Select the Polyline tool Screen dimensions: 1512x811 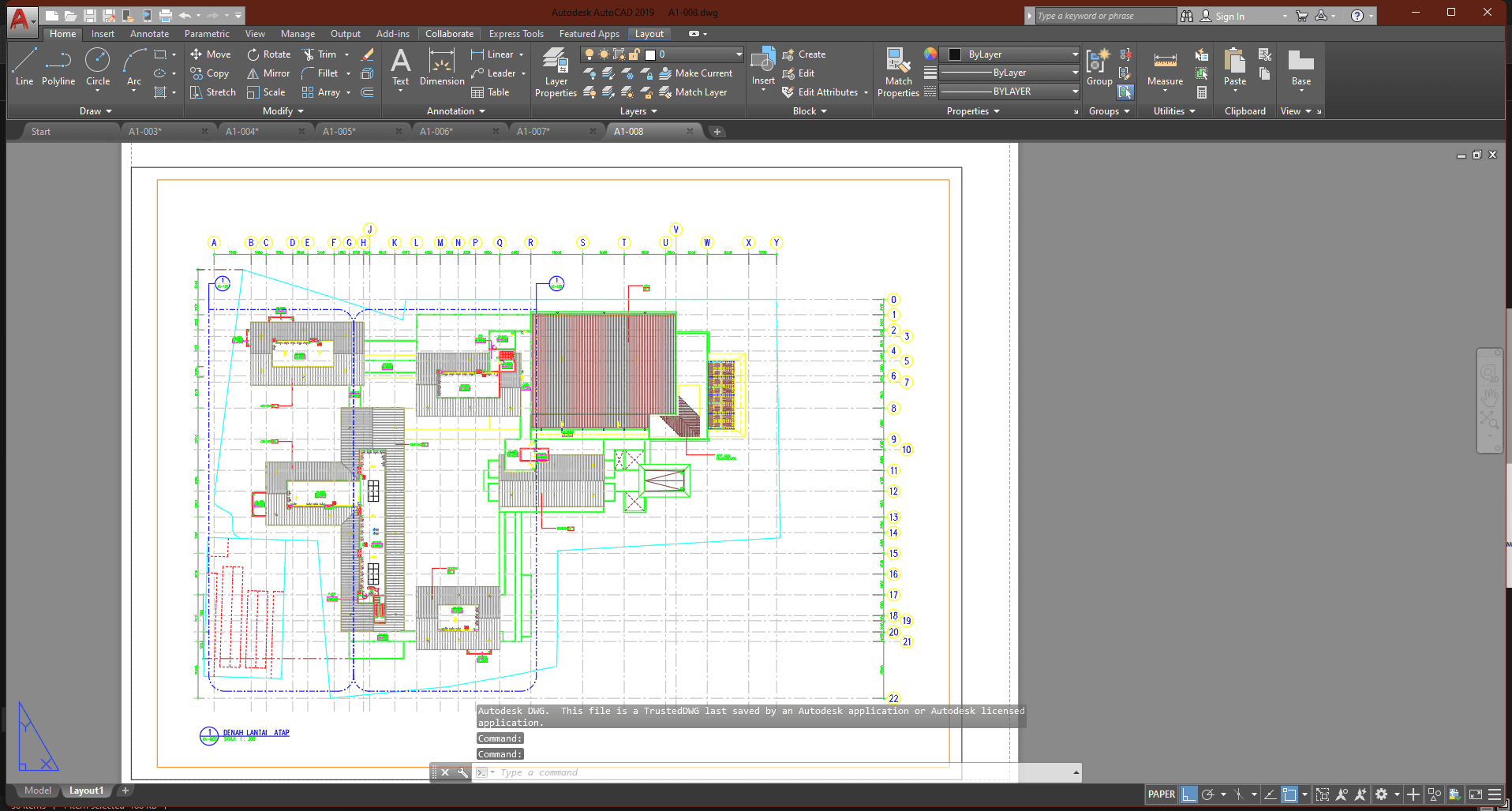coord(58,70)
